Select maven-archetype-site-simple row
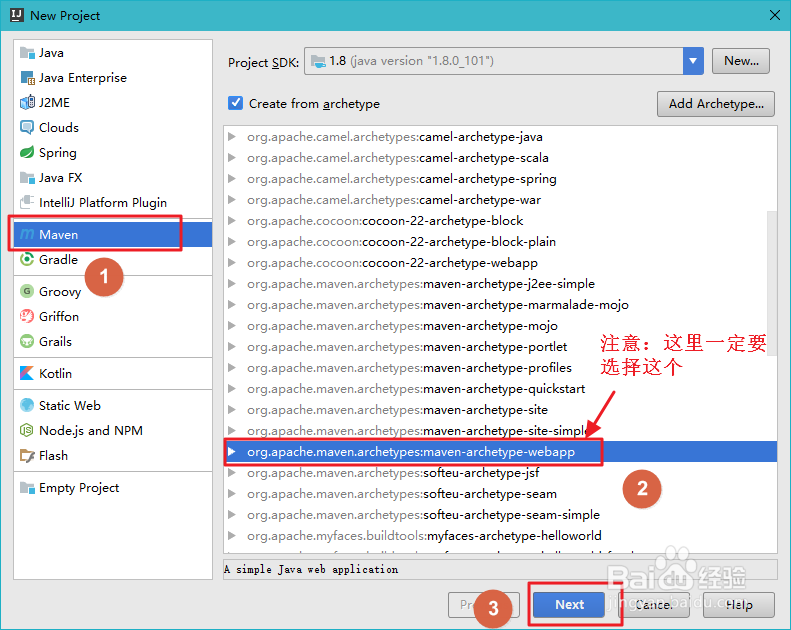The width and height of the screenshot is (791, 630). [500, 431]
